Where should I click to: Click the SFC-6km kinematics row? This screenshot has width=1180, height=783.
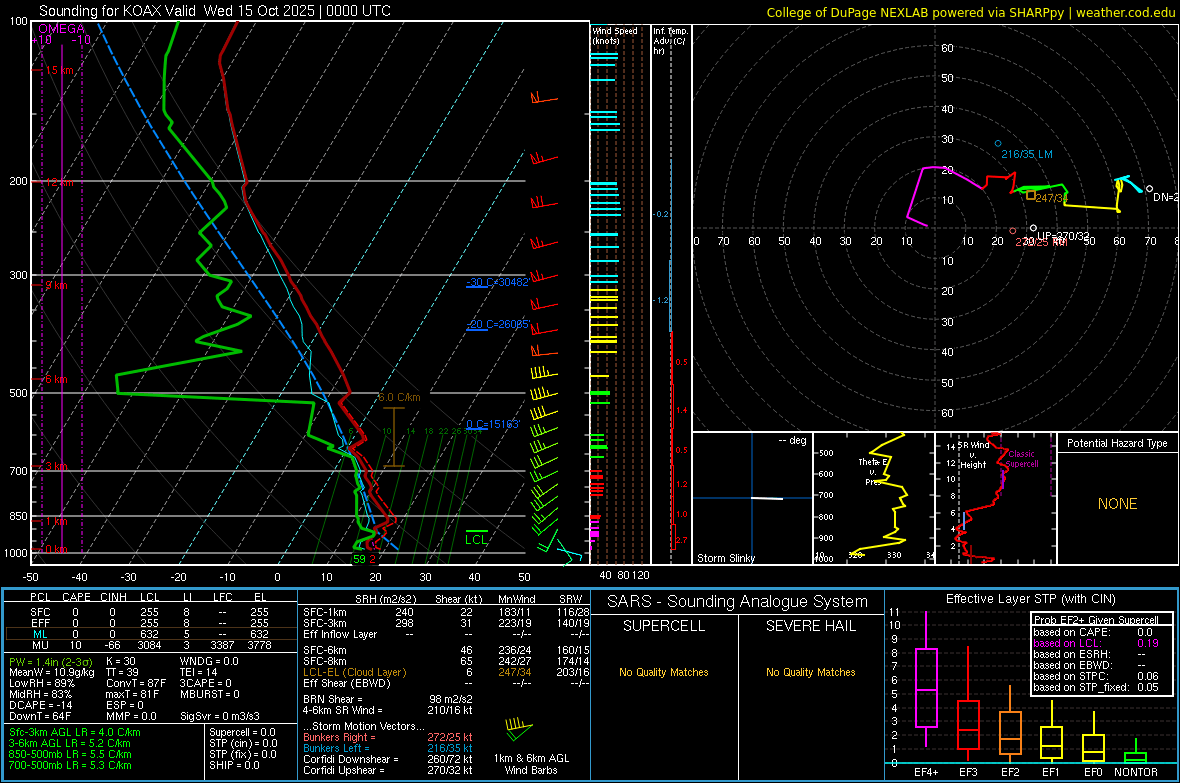[446, 650]
